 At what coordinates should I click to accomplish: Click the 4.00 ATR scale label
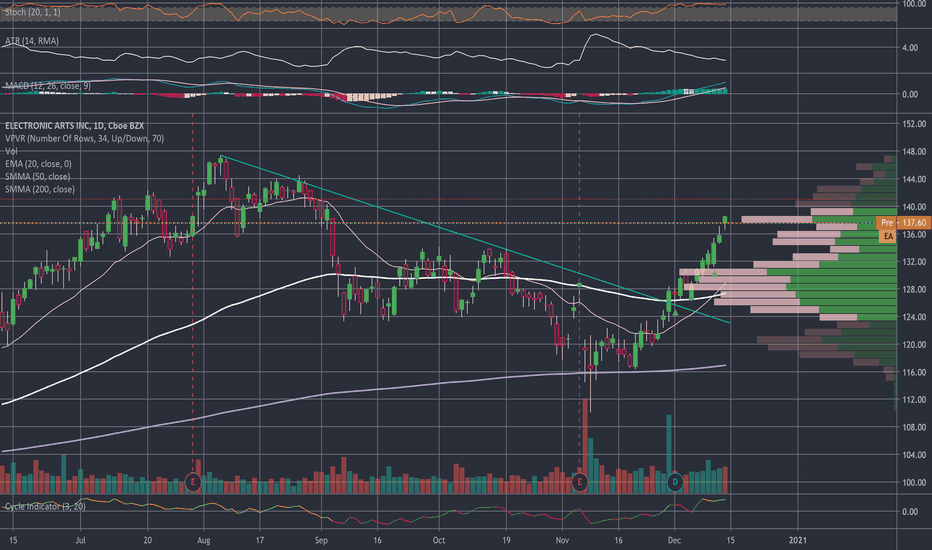point(910,48)
